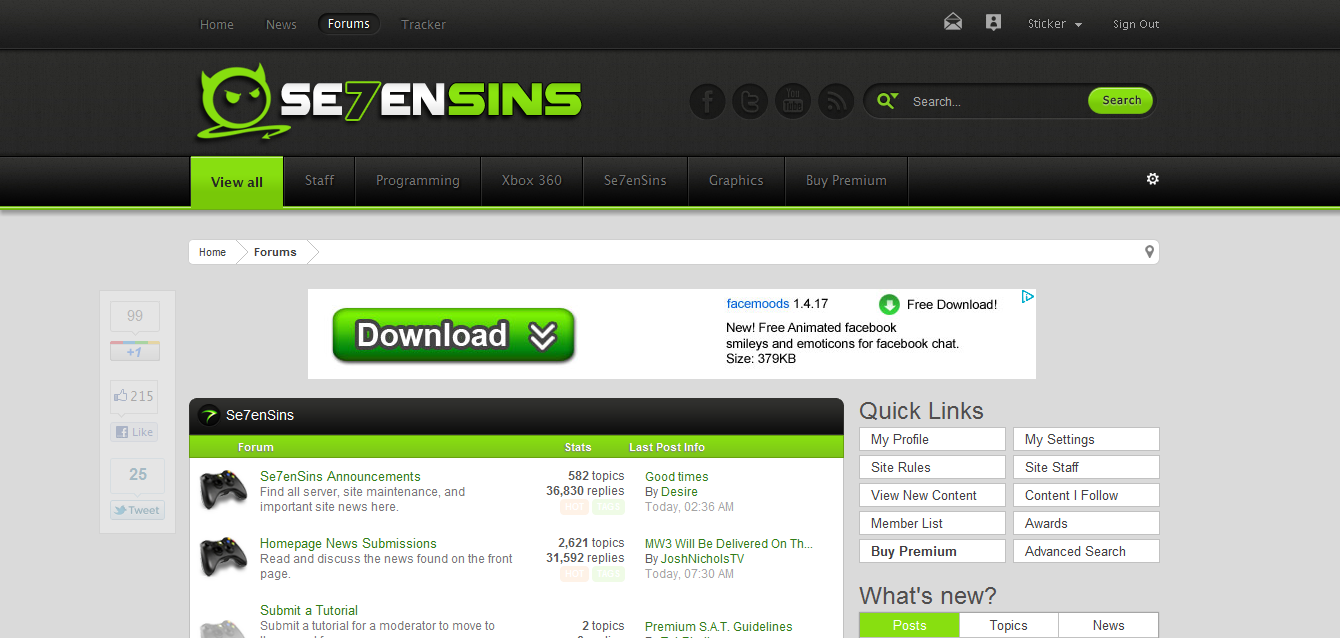Open the facemoods ad link
The width and height of the screenshot is (1340, 638).
pos(758,304)
